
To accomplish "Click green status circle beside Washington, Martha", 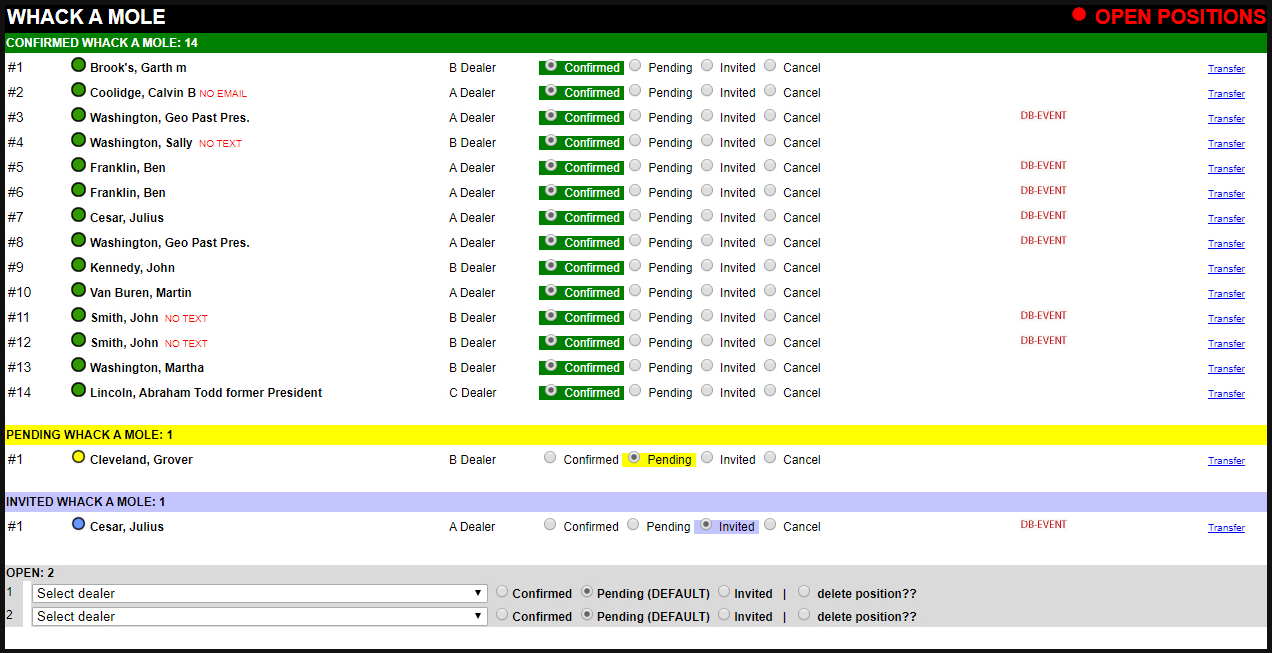I will coord(79,365).
